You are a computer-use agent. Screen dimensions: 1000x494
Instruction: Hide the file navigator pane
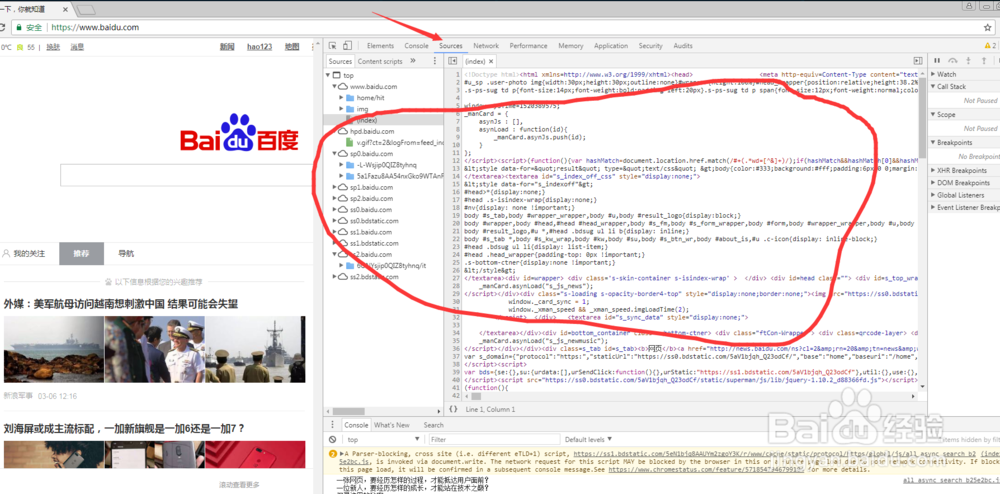click(x=453, y=61)
